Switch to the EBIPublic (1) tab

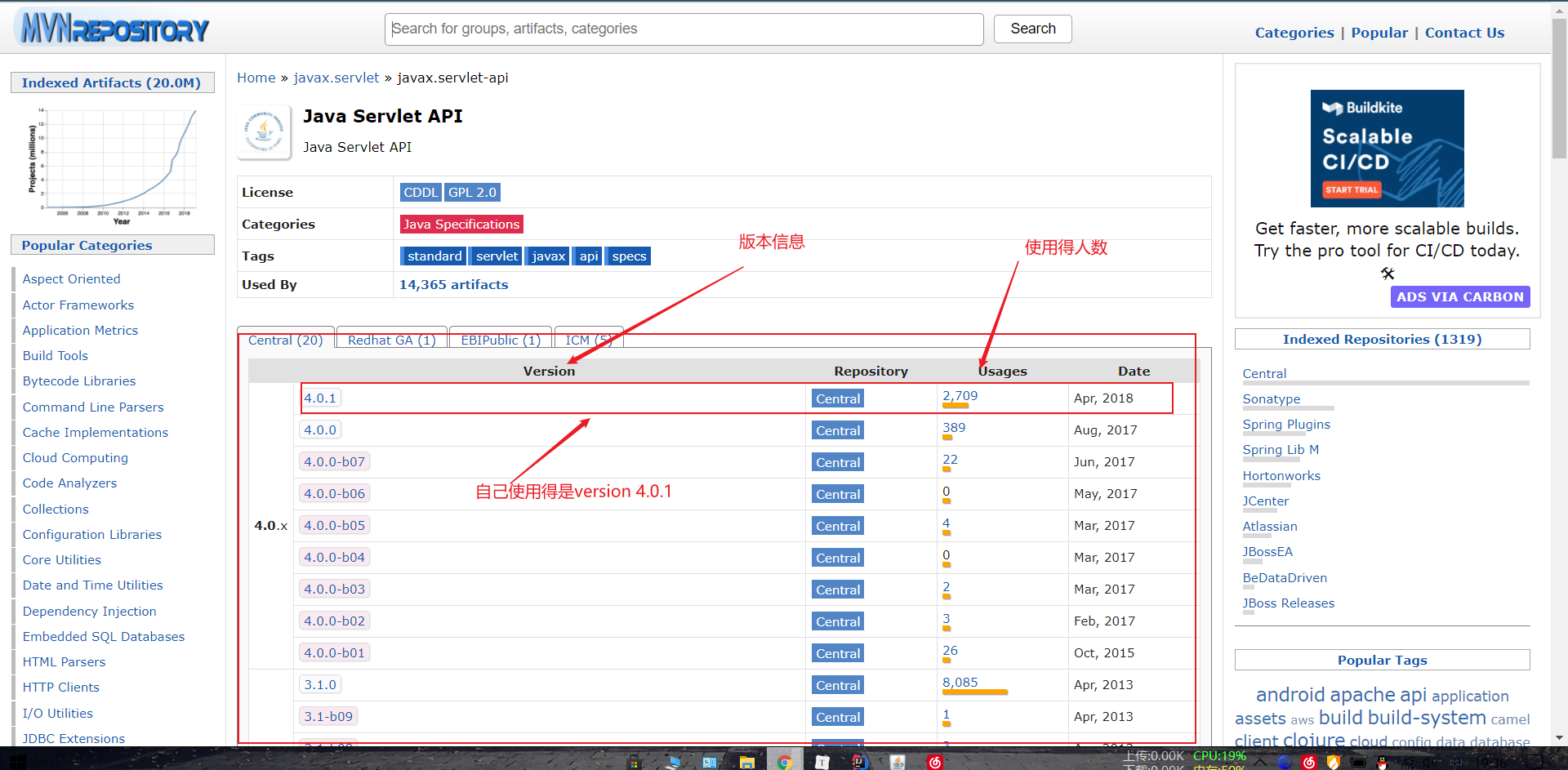pos(501,340)
